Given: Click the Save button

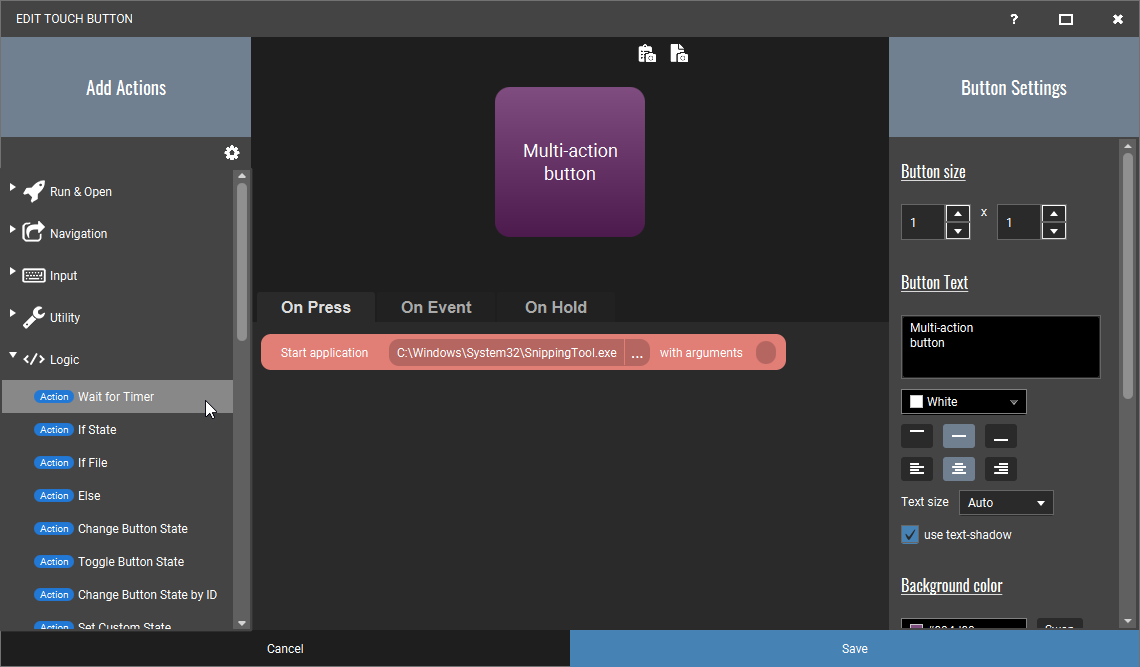Looking at the screenshot, I should pos(855,648).
